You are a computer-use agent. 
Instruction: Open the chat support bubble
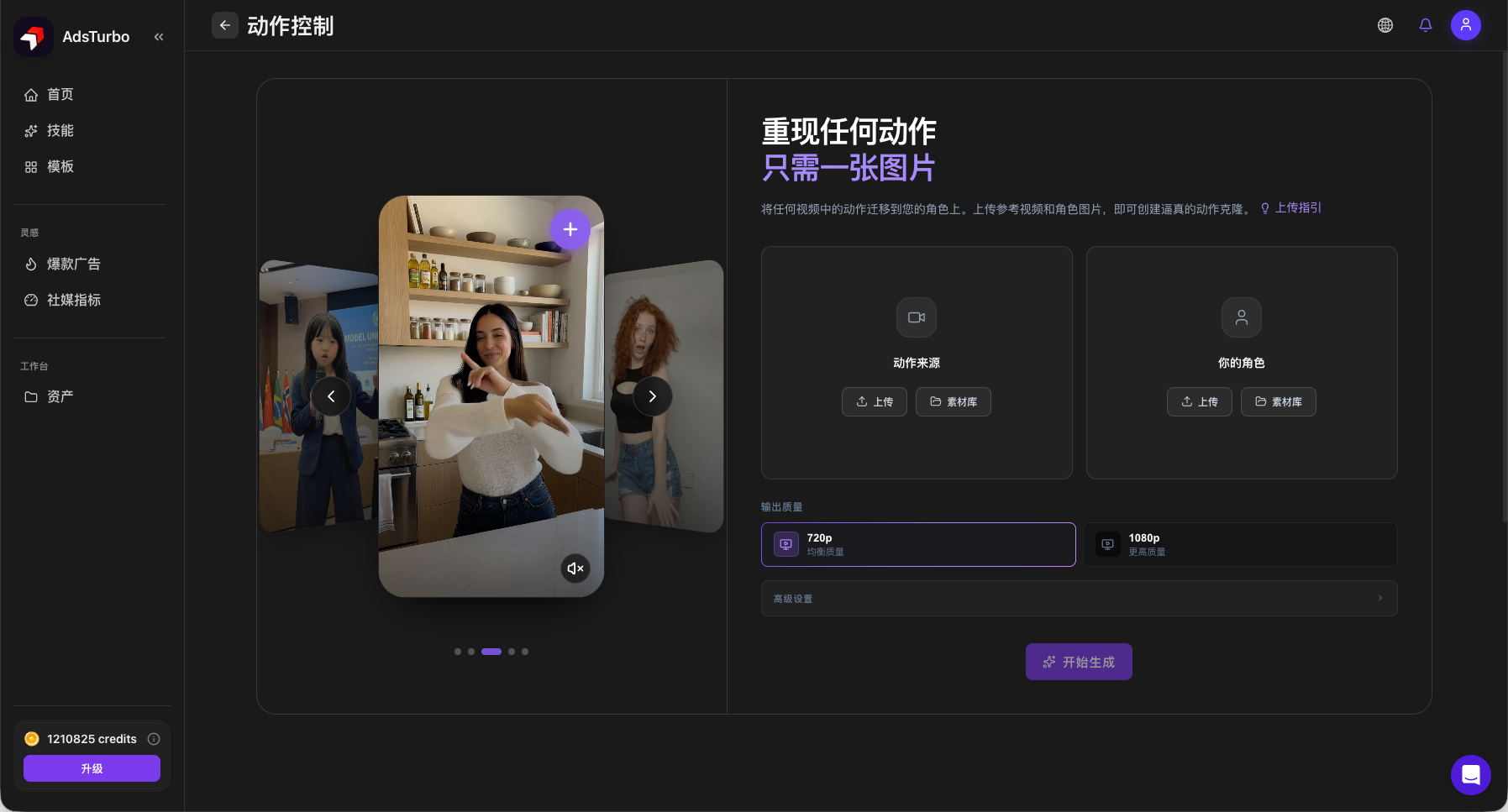pyautogui.click(x=1471, y=775)
